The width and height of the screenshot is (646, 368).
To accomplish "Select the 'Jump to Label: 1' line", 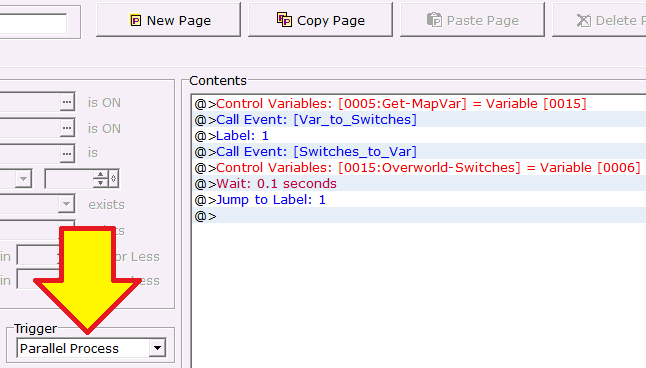I will tap(419, 200).
